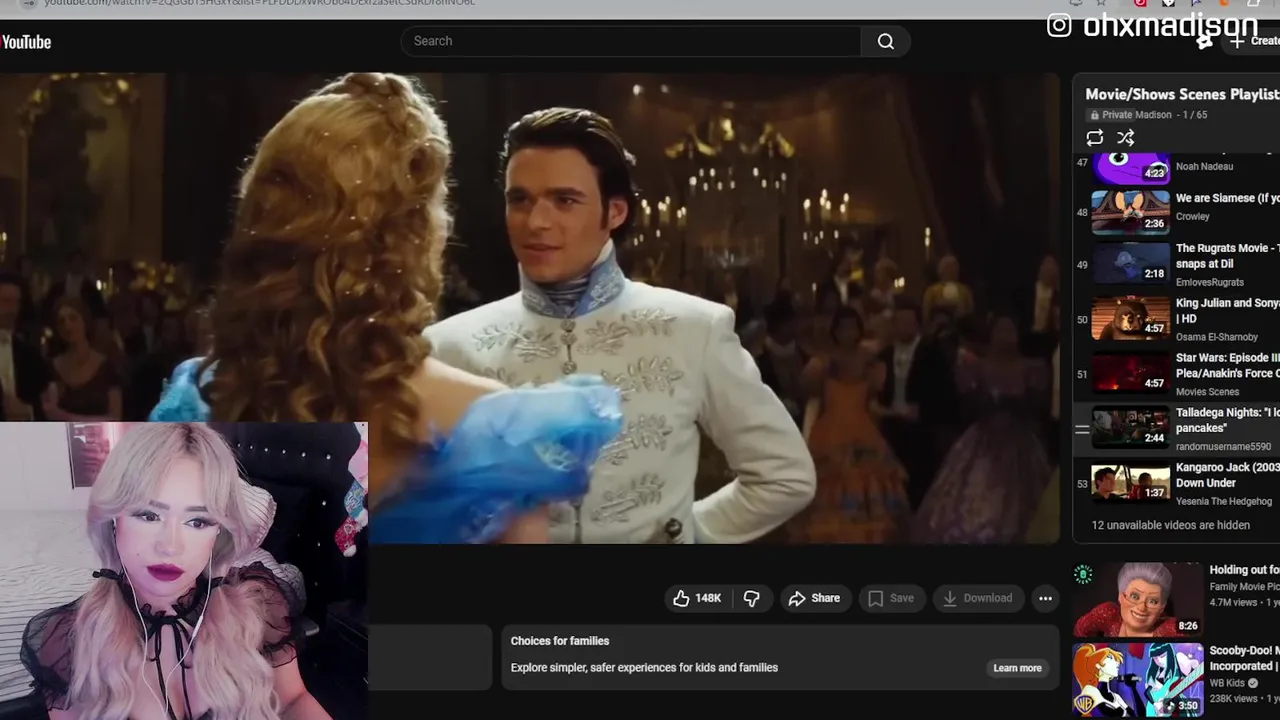This screenshot has height=720, width=1280.
Task: Click the dislike thumbs-down button
Action: coord(752,598)
